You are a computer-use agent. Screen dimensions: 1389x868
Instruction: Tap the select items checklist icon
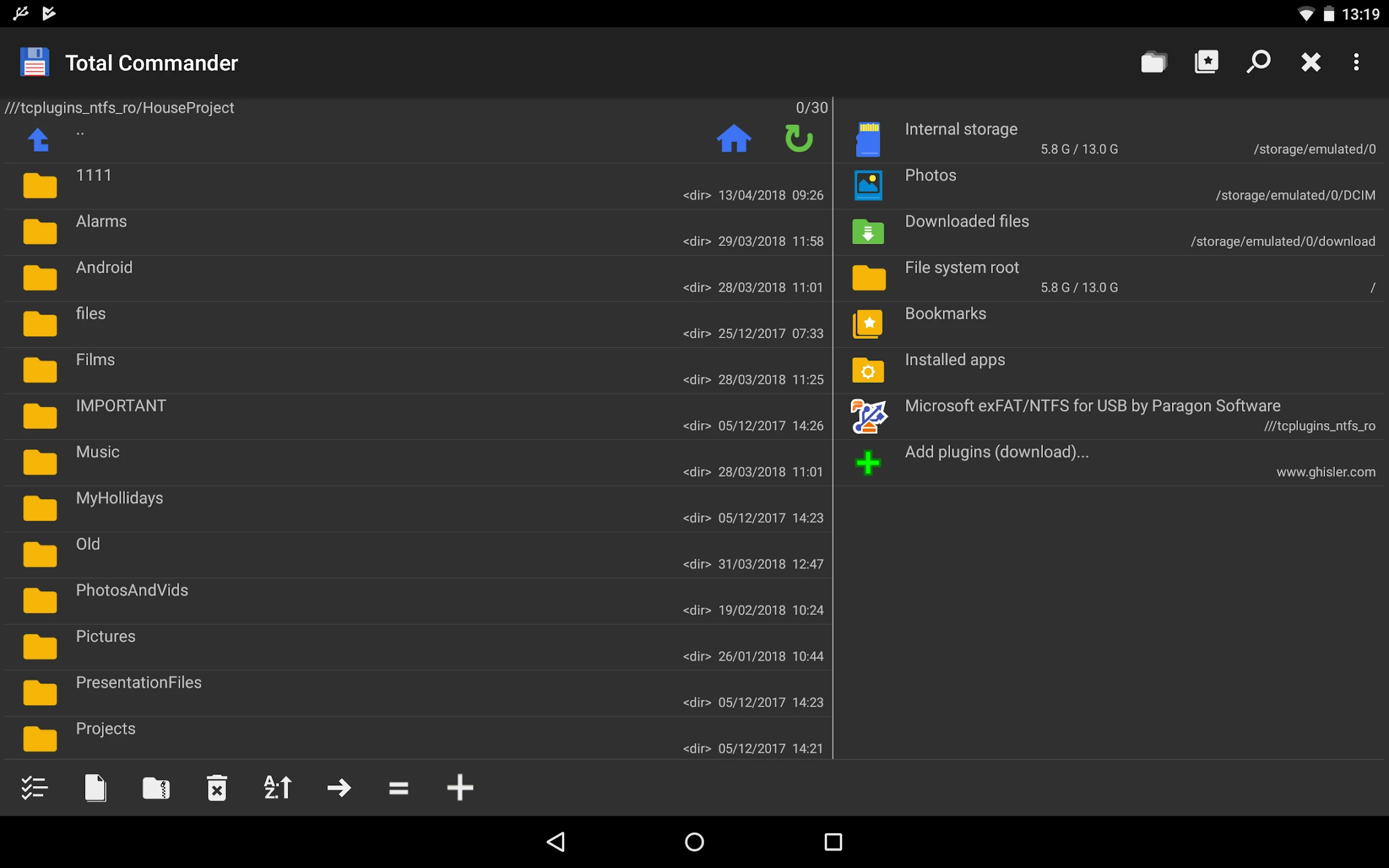click(34, 788)
